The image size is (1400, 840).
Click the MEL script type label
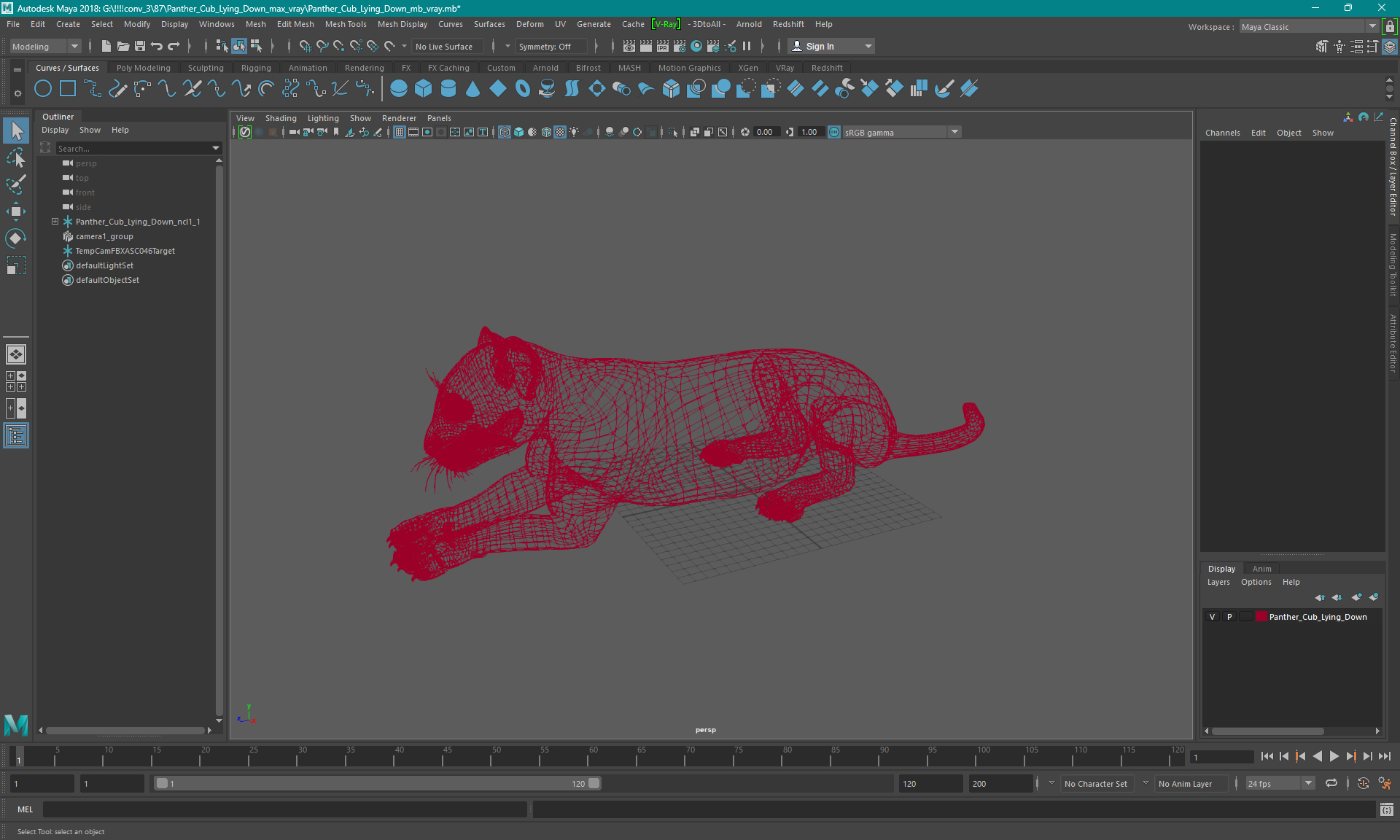(26, 809)
